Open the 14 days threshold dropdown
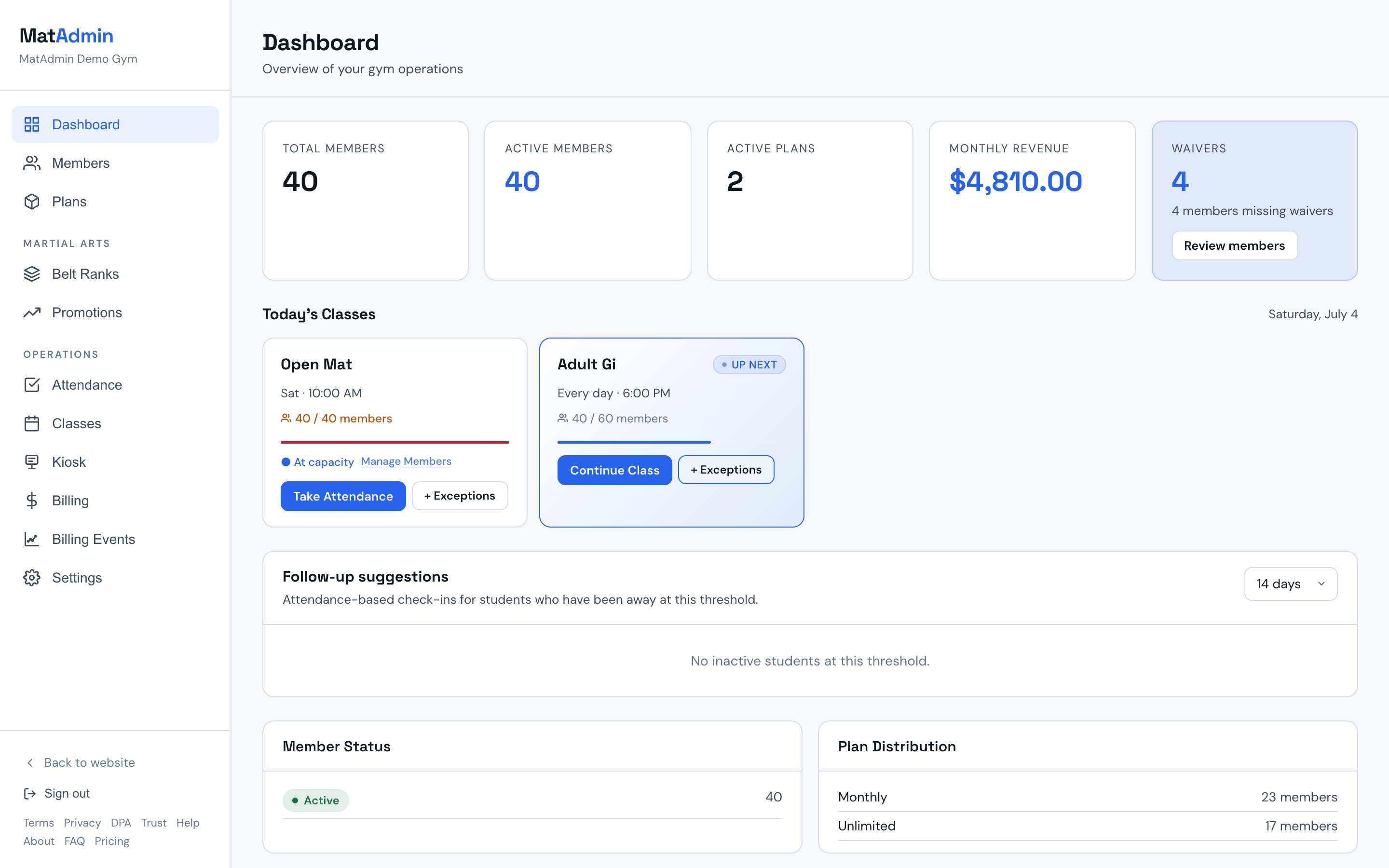 click(1290, 584)
